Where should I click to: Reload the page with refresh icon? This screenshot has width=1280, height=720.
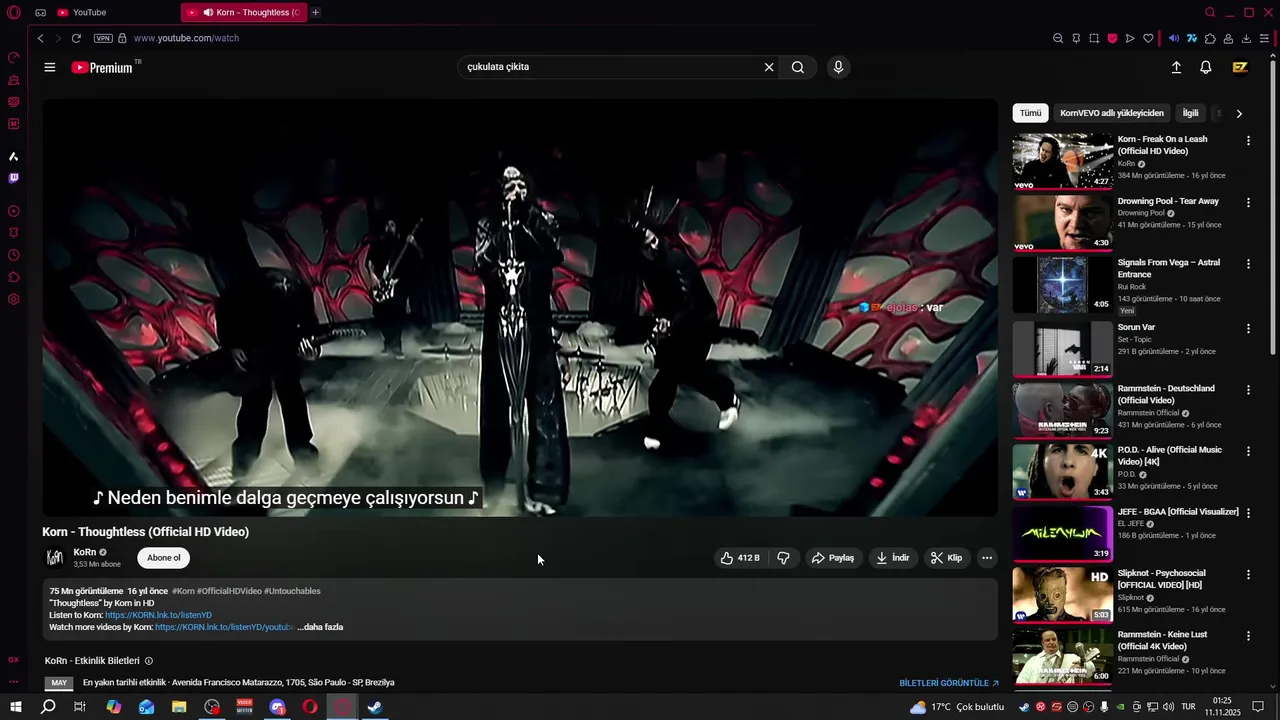point(76,38)
